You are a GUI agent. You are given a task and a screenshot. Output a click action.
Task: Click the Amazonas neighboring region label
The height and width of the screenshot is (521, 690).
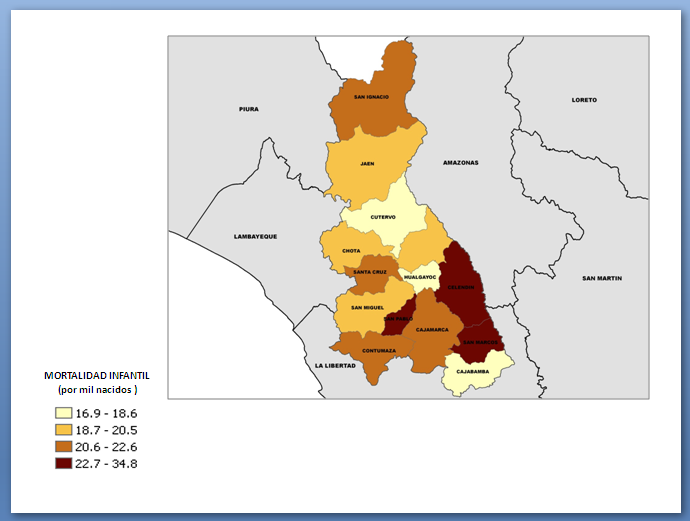click(x=461, y=162)
